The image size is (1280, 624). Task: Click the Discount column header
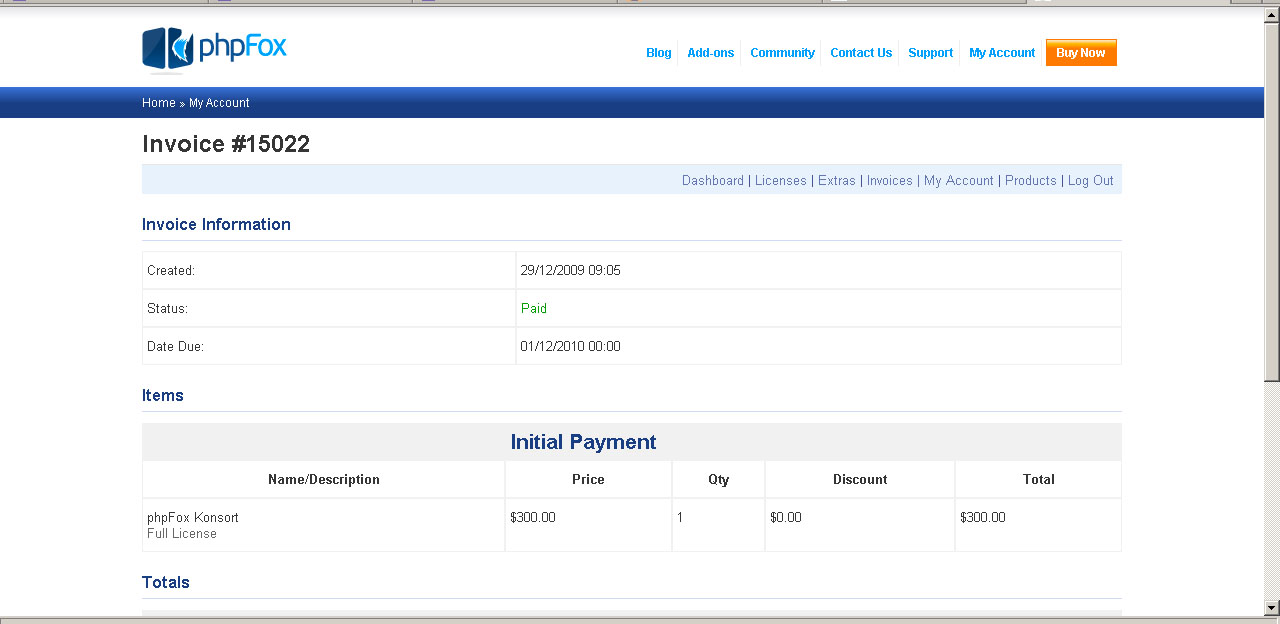860,480
